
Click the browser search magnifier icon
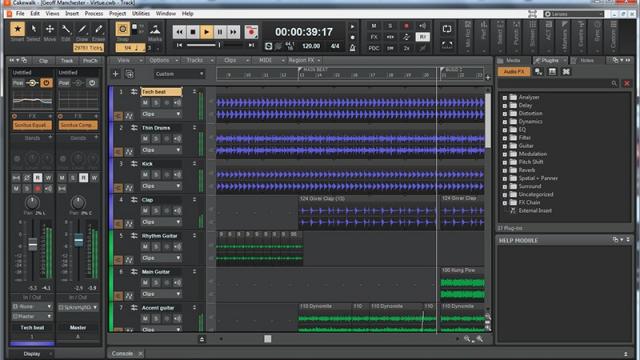614,84
